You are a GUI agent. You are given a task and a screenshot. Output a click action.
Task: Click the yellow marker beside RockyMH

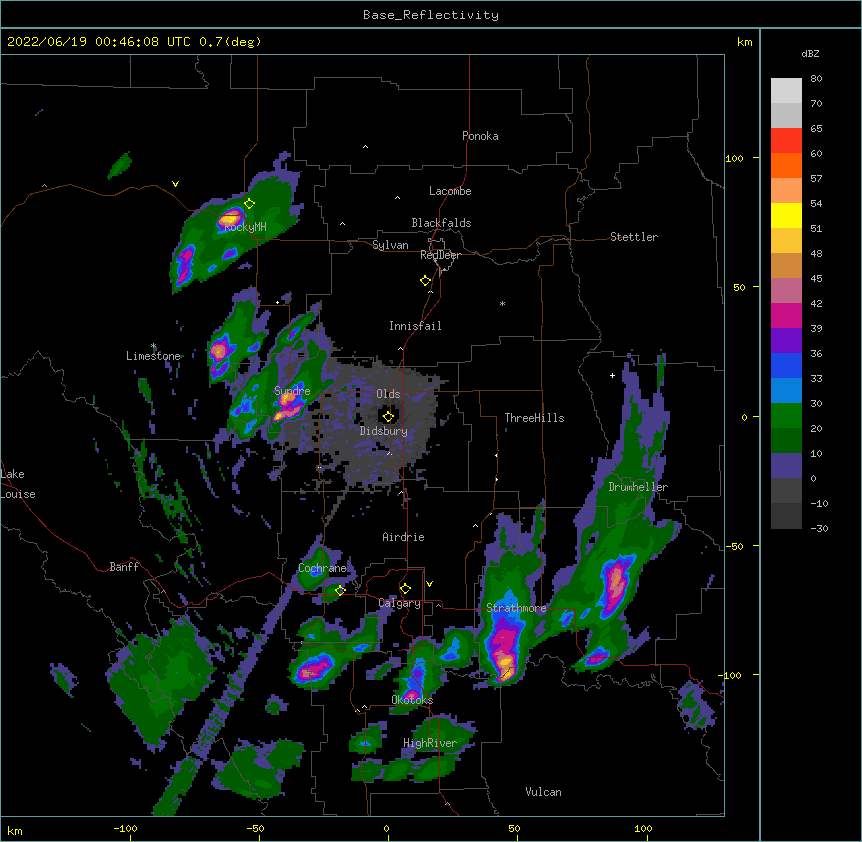tap(249, 203)
